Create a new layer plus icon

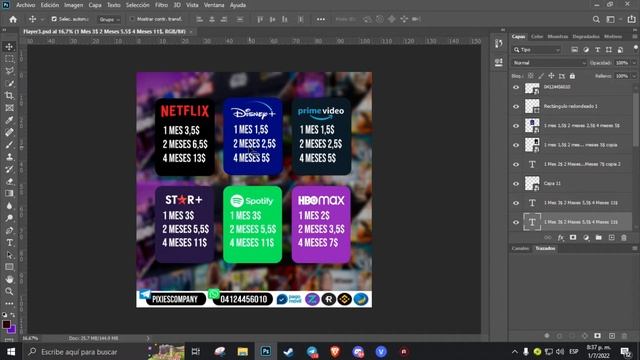coord(611,238)
